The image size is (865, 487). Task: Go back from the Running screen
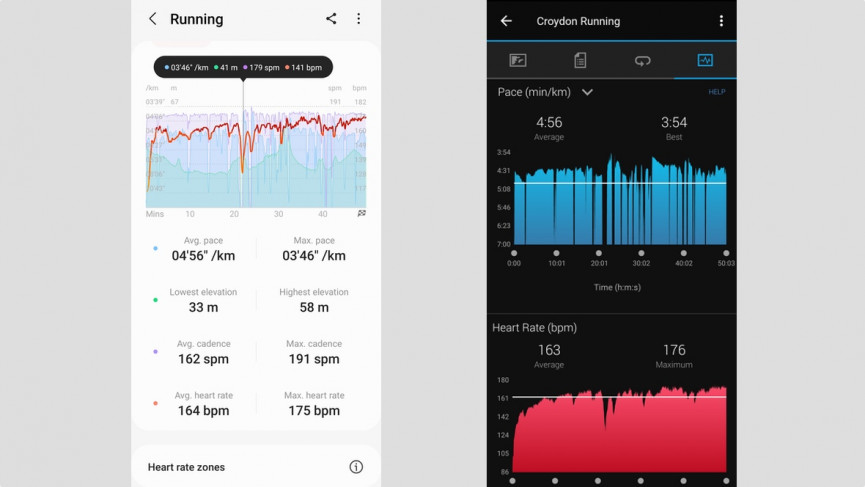(x=152, y=19)
